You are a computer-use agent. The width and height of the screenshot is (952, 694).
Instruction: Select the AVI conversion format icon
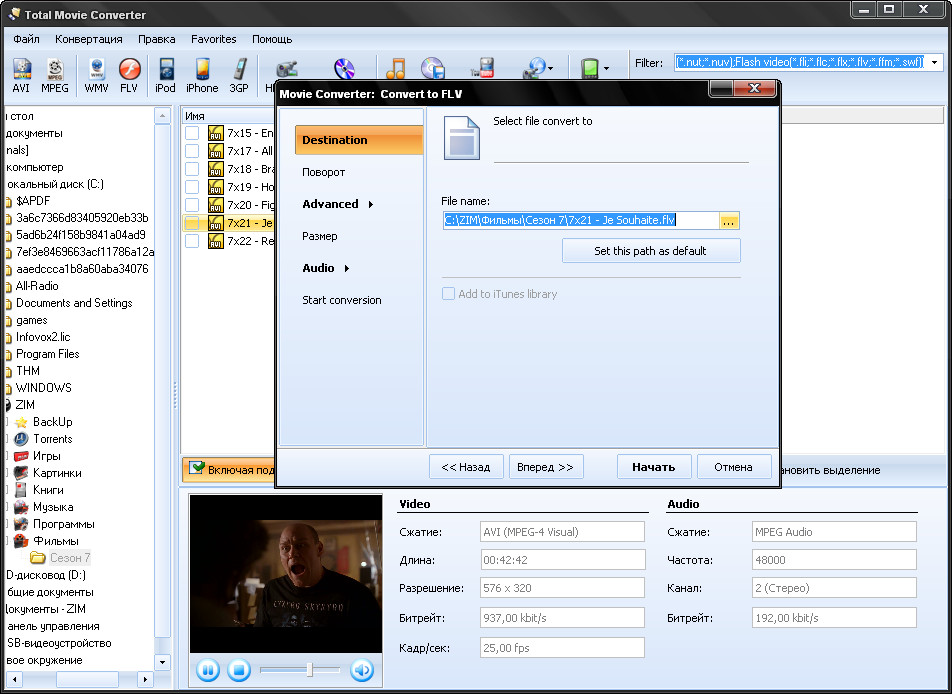[21, 75]
